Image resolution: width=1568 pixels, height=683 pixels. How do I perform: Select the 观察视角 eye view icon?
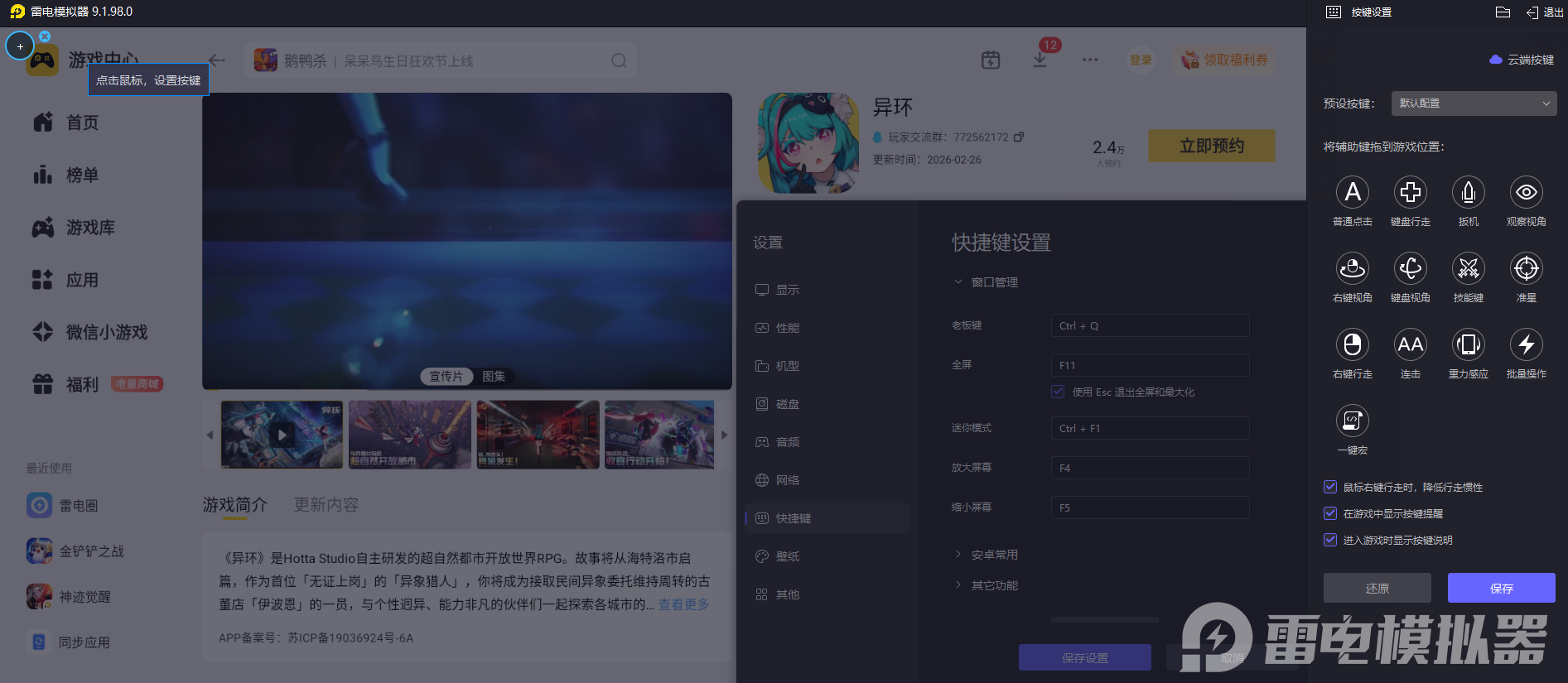[1527, 192]
